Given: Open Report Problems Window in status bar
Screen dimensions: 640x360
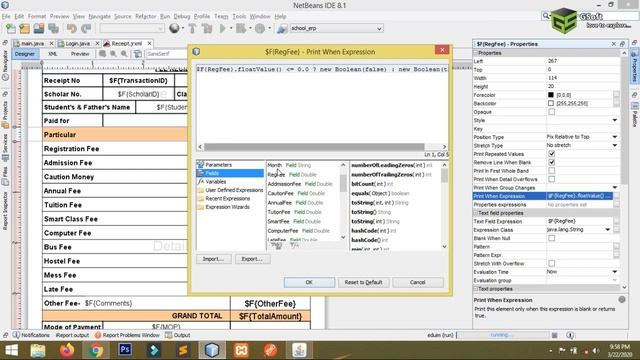Looking at the screenshot, I should [127, 335].
